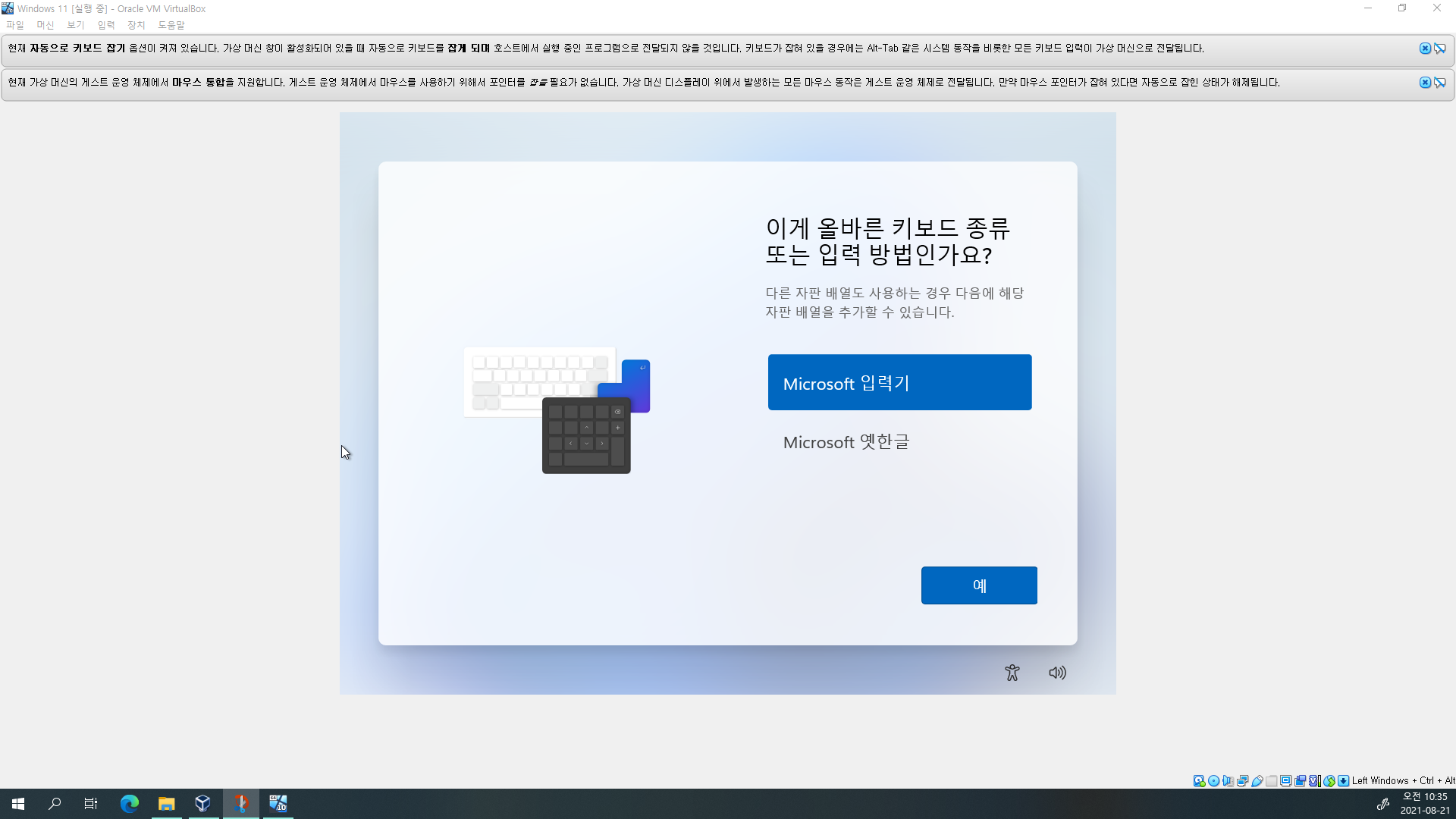
Task: Click the display status indicator icon
Action: [1286, 780]
